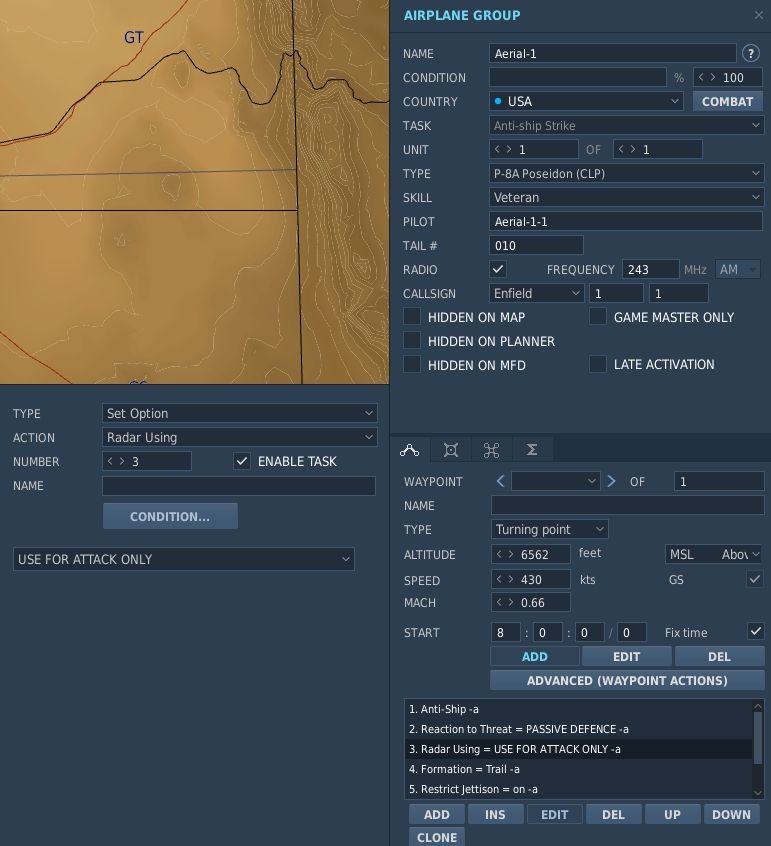This screenshot has height=846, width=771.
Task: Decrease the UNIT number stepper
Action: pyautogui.click(x=497, y=149)
